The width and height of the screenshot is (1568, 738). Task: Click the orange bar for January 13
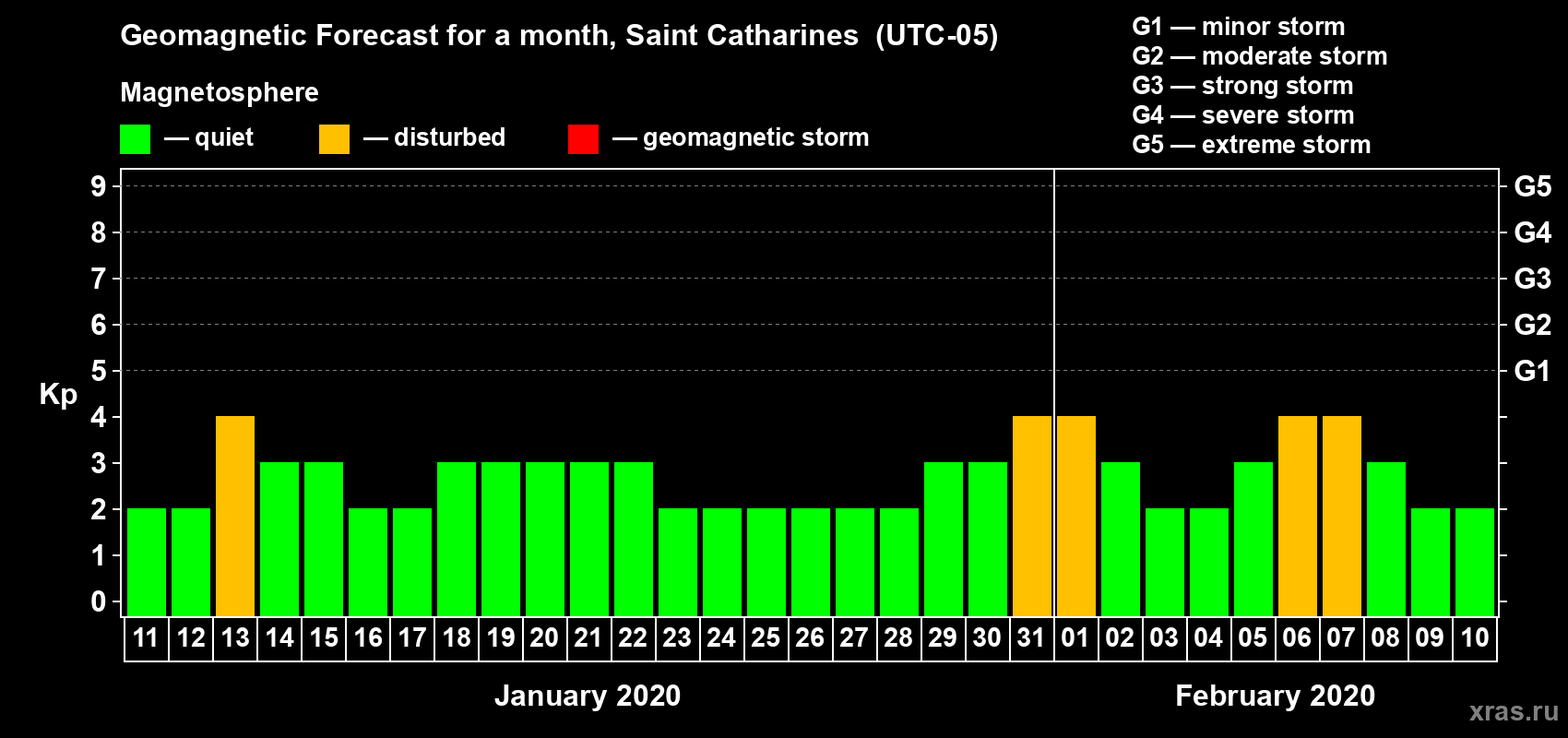[235, 517]
